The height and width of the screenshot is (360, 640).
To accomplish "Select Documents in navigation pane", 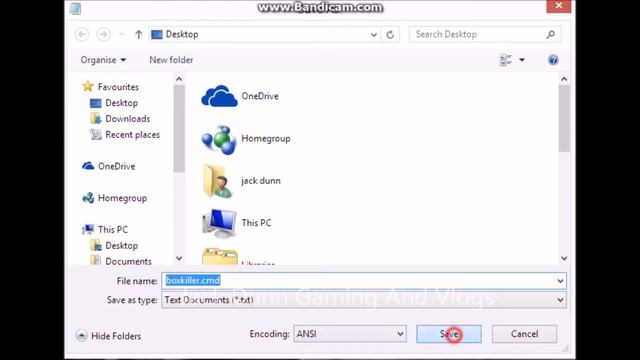I will [121, 261].
